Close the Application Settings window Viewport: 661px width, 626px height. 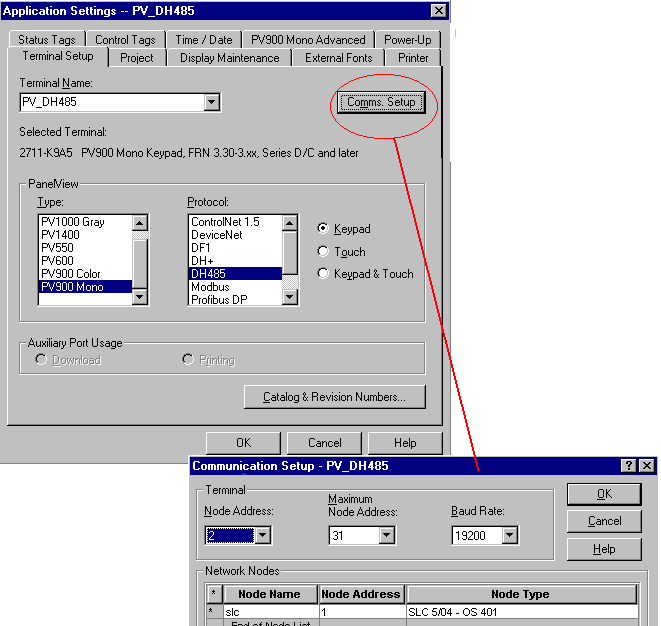coord(438,10)
